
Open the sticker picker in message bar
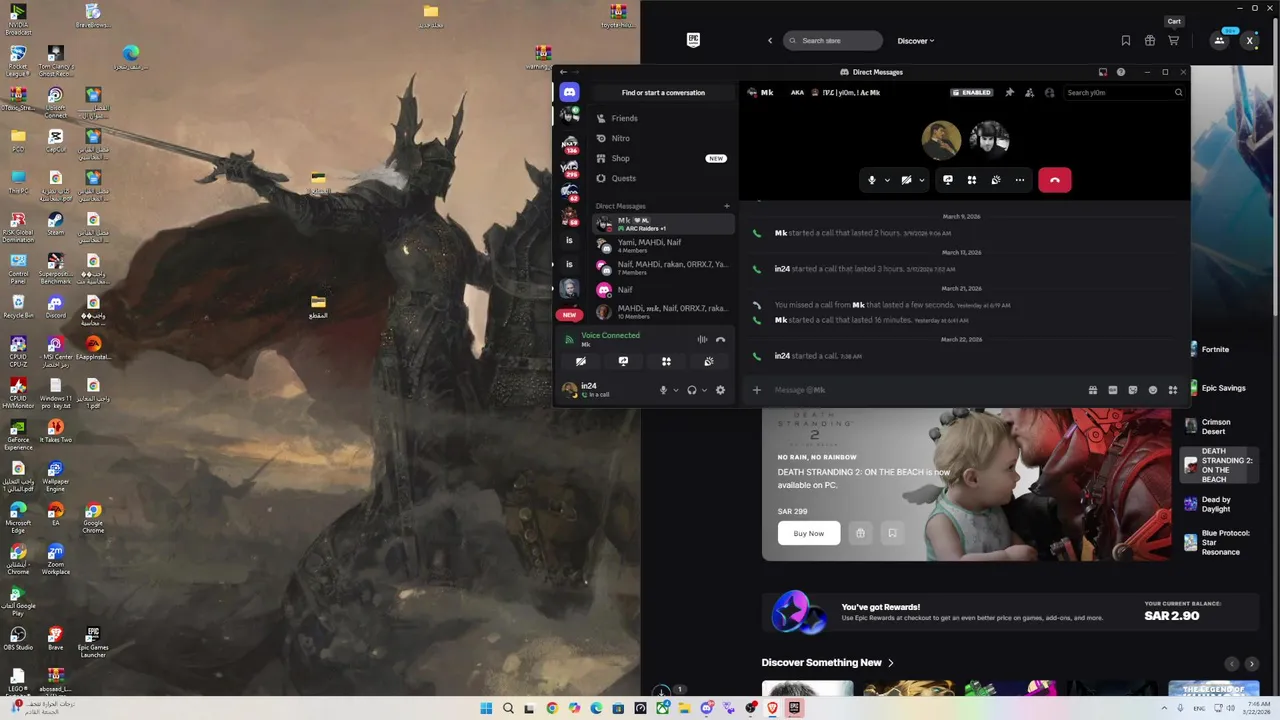tap(1133, 390)
